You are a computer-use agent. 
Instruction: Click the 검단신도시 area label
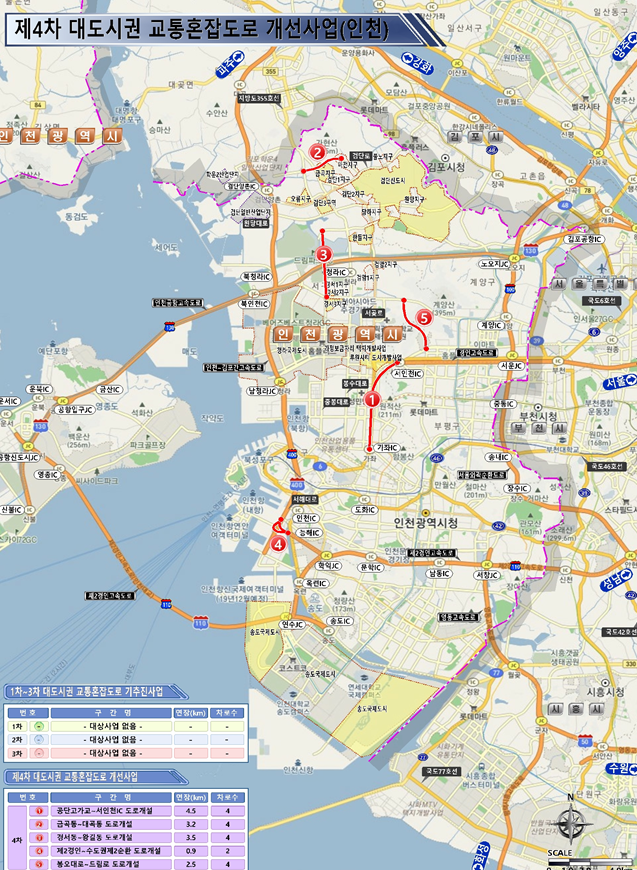(x=393, y=181)
